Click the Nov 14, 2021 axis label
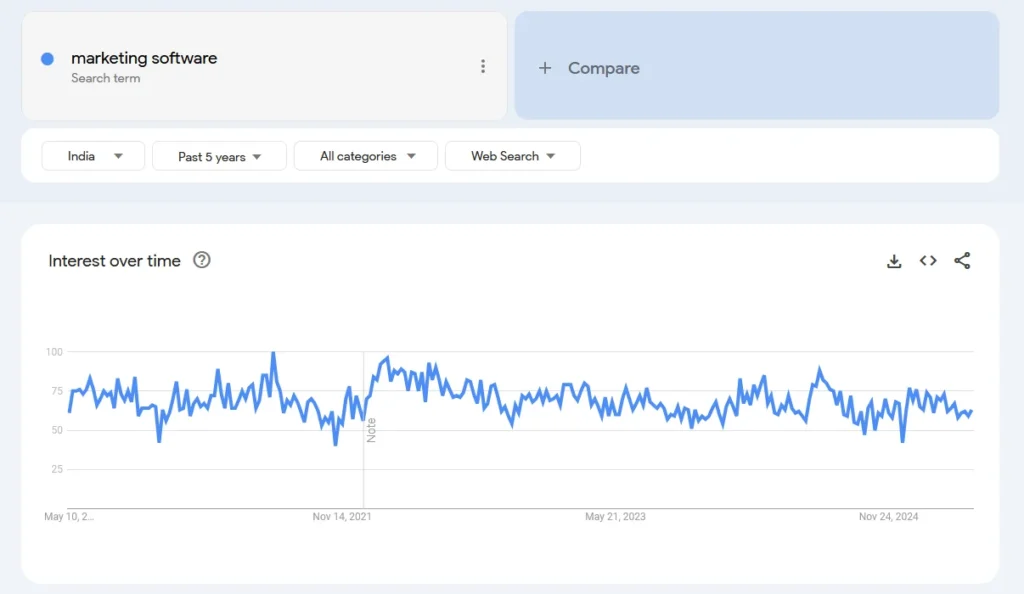The image size is (1024, 594). coord(342,517)
